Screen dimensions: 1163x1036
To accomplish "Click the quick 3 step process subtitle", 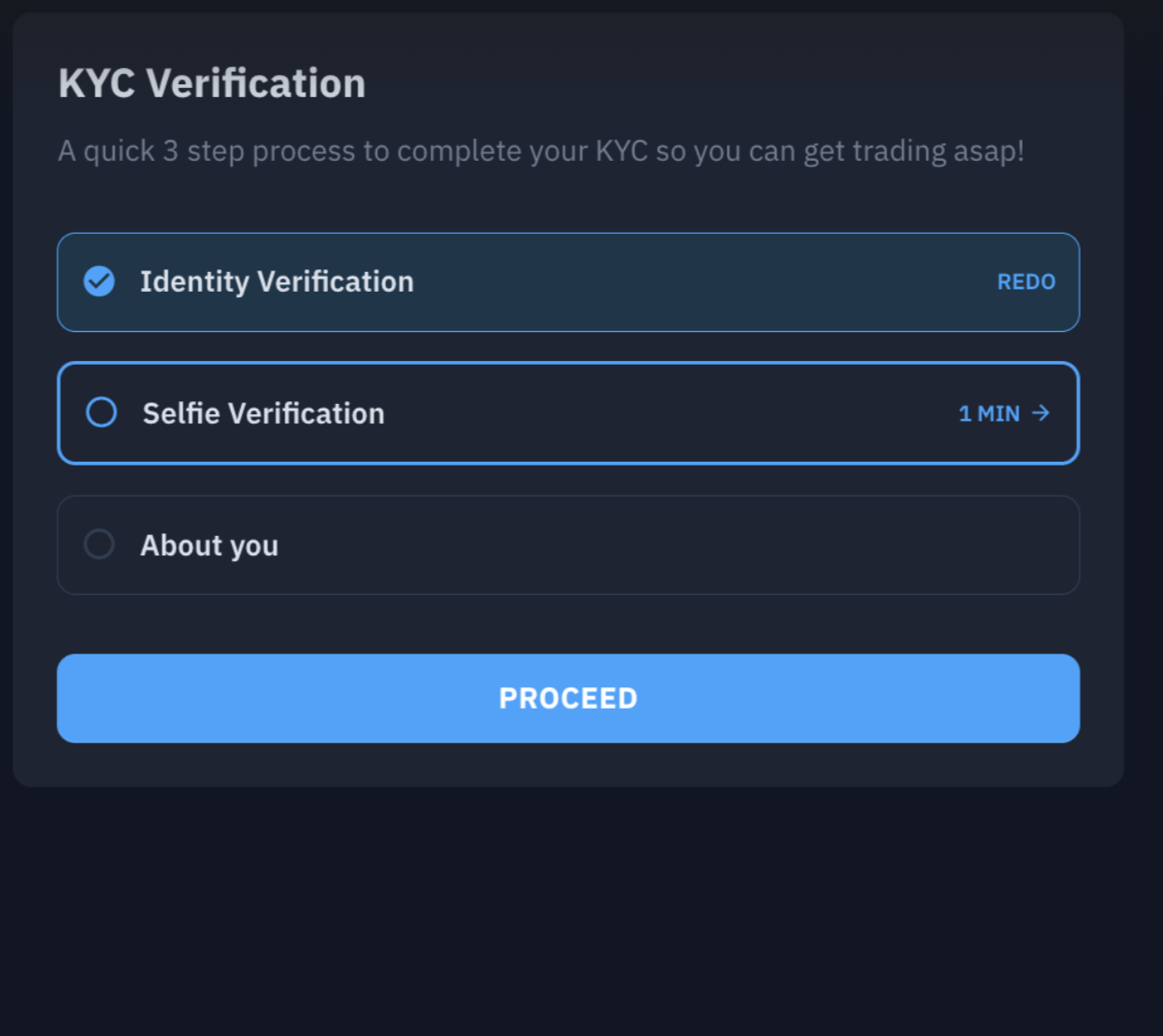I will coord(540,151).
